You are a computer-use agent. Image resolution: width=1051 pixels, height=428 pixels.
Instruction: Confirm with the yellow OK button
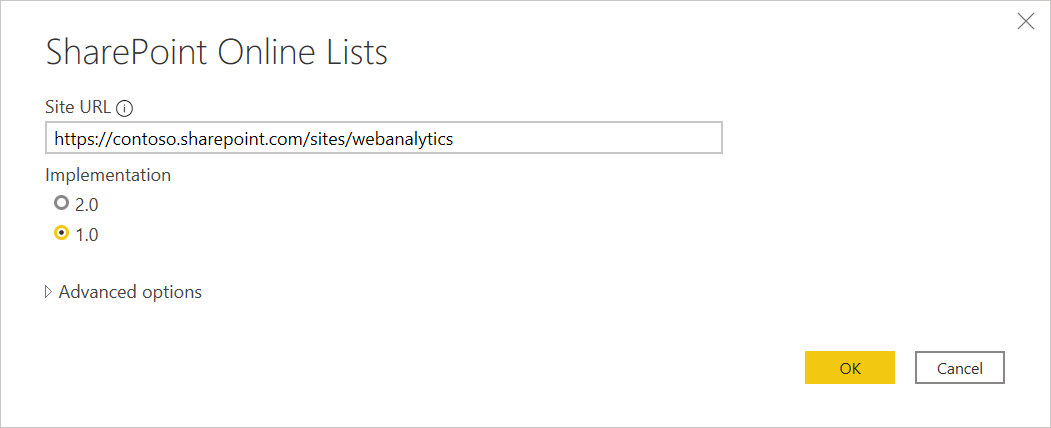(x=850, y=368)
